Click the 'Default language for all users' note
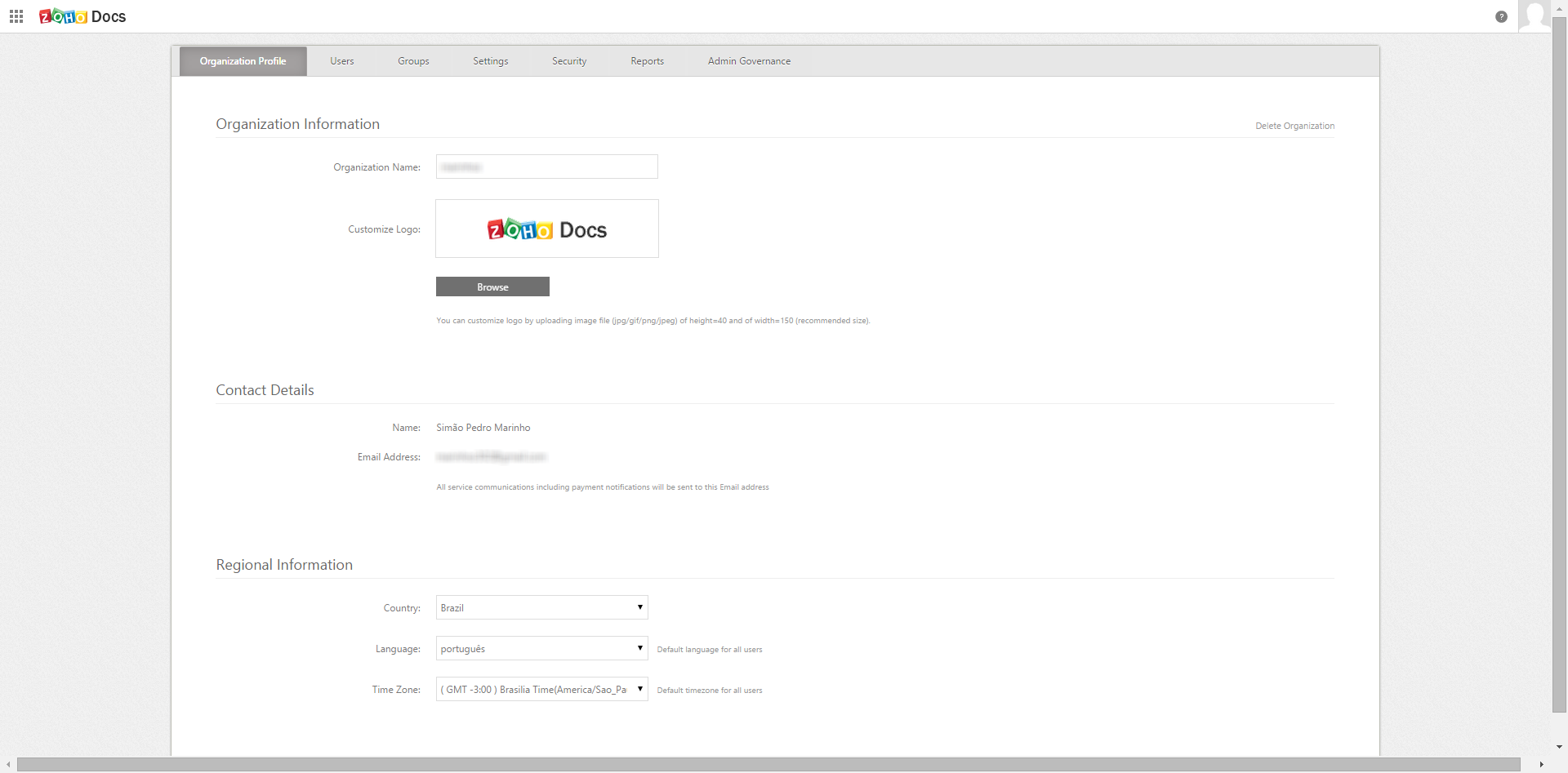 tap(710, 650)
